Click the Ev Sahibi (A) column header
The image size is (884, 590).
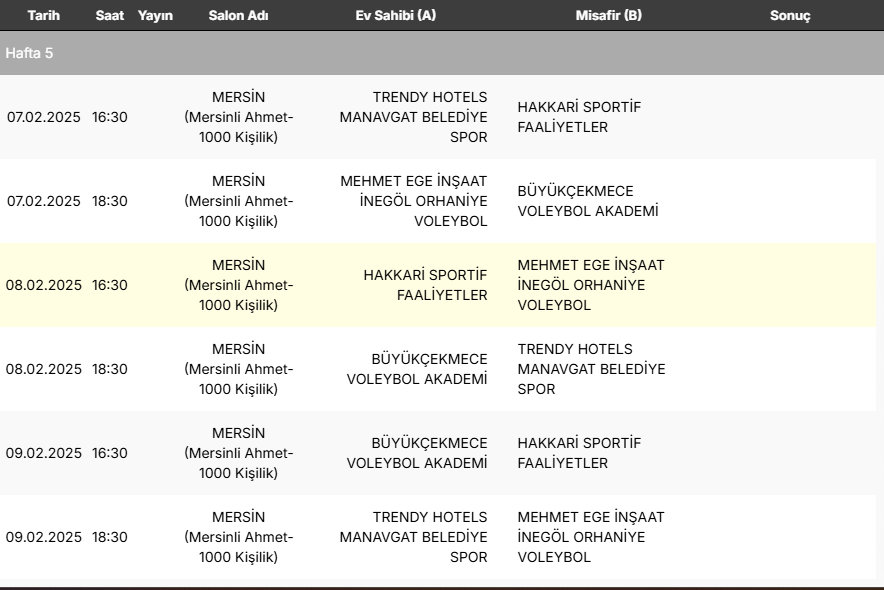(x=395, y=16)
